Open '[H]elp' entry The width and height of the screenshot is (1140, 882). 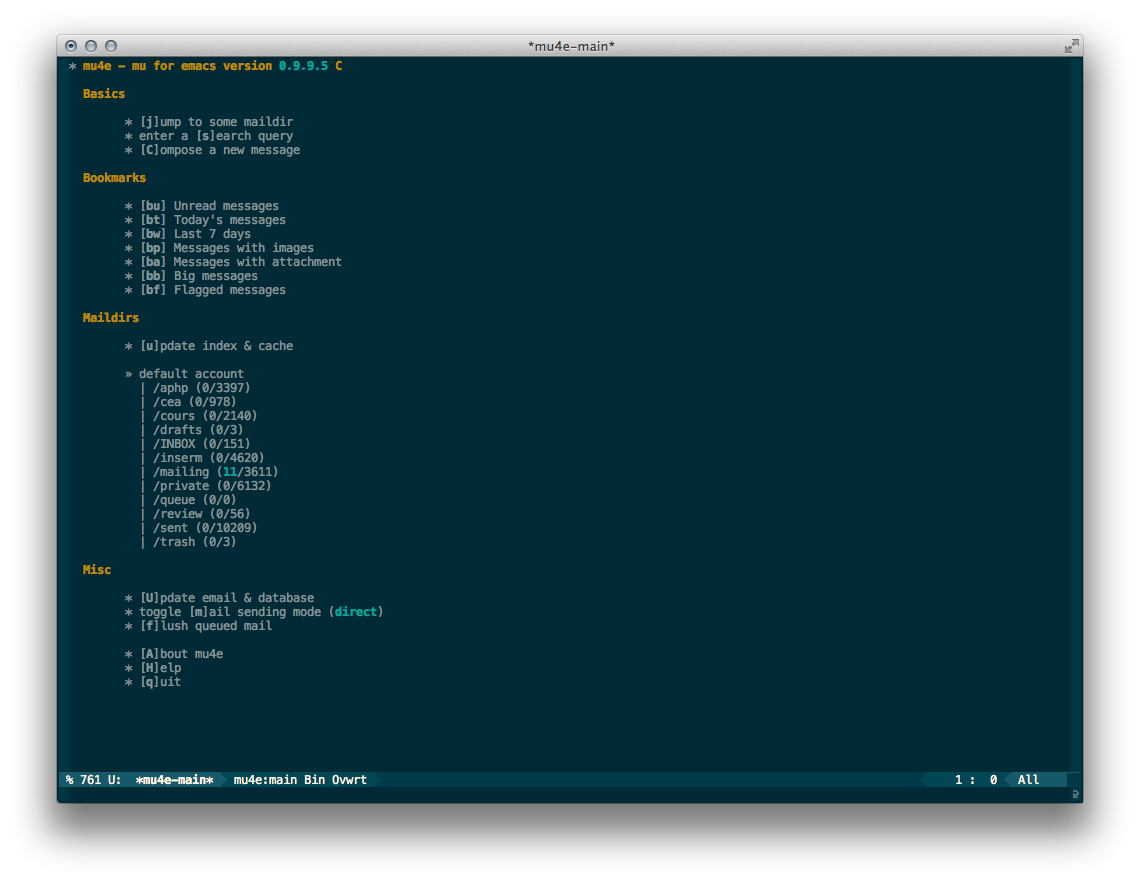coord(160,667)
